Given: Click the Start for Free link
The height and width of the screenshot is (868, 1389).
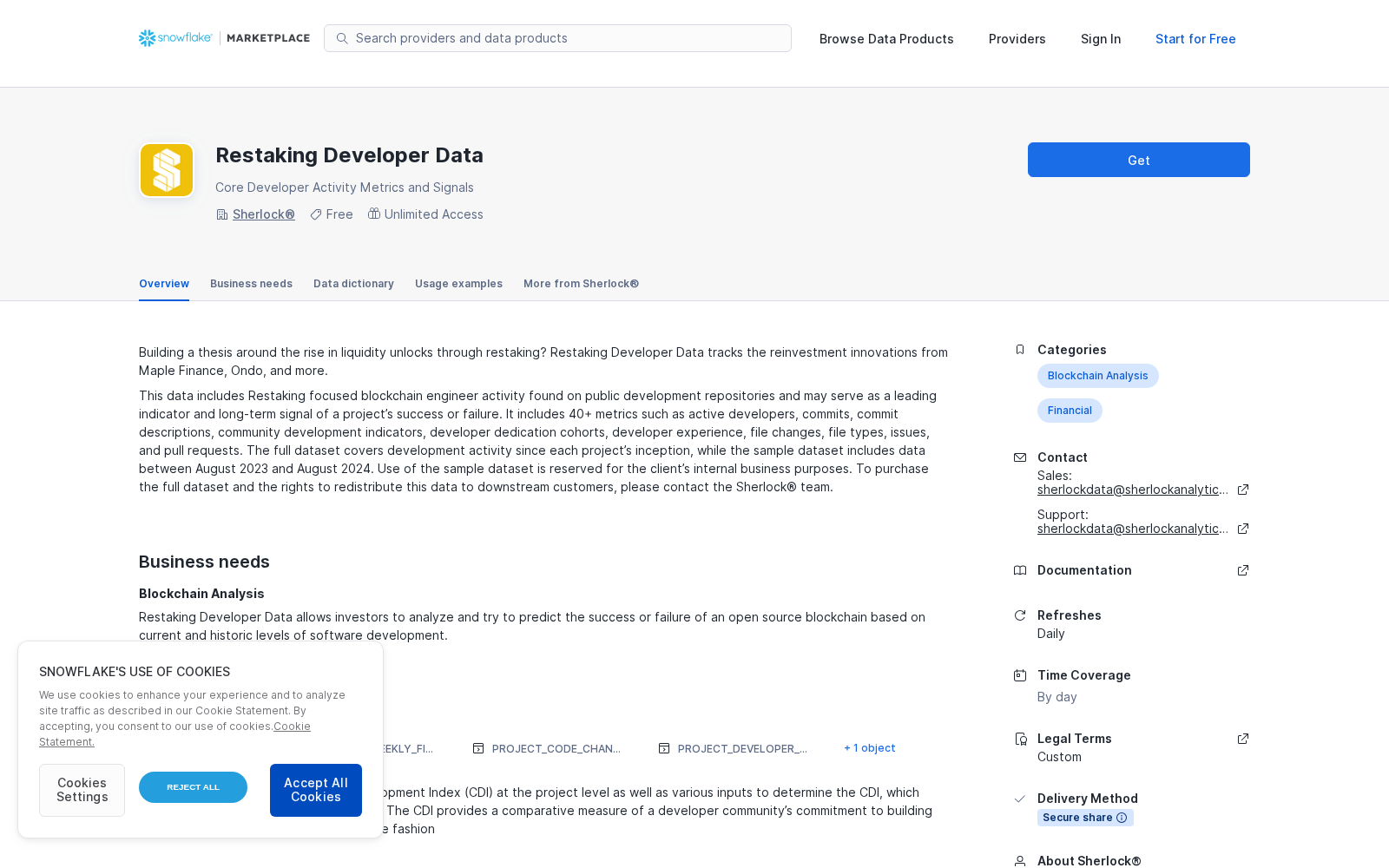Looking at the screenshot, I should click(x=1195, y=39).
